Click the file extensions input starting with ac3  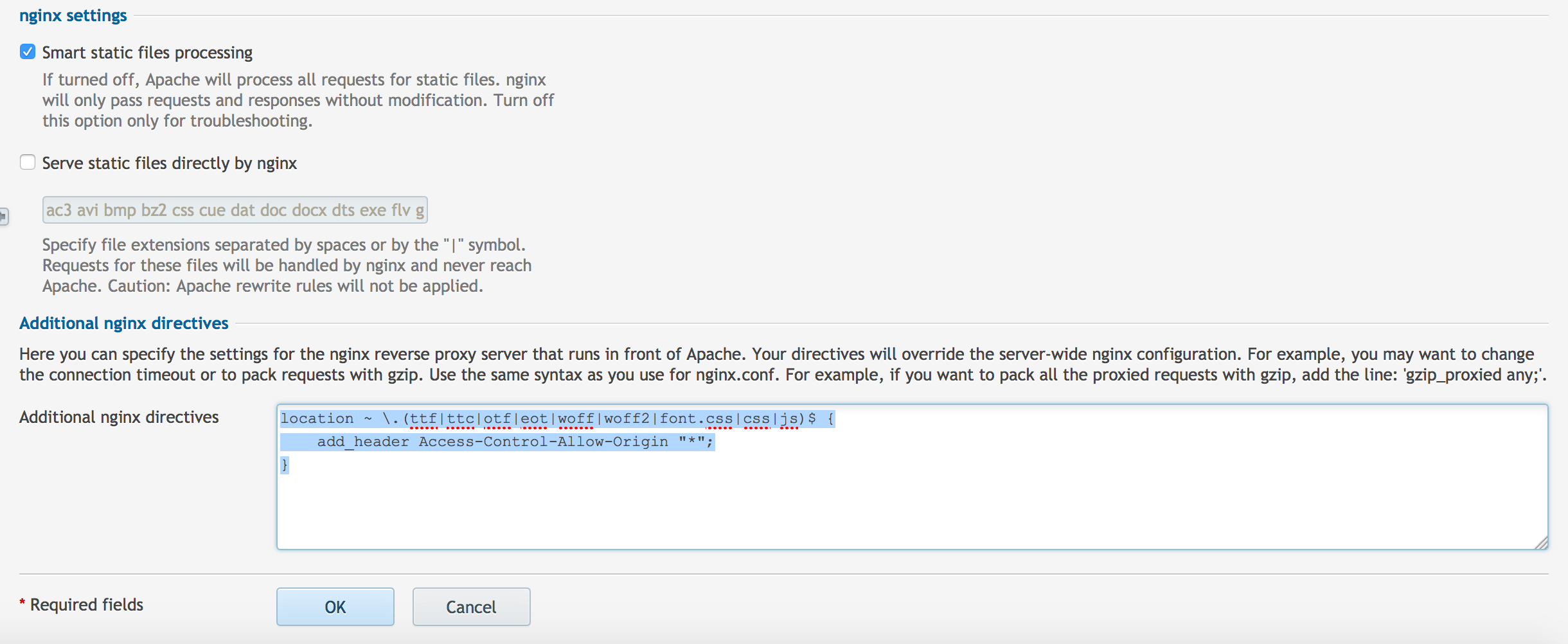(x=234, y=210)
